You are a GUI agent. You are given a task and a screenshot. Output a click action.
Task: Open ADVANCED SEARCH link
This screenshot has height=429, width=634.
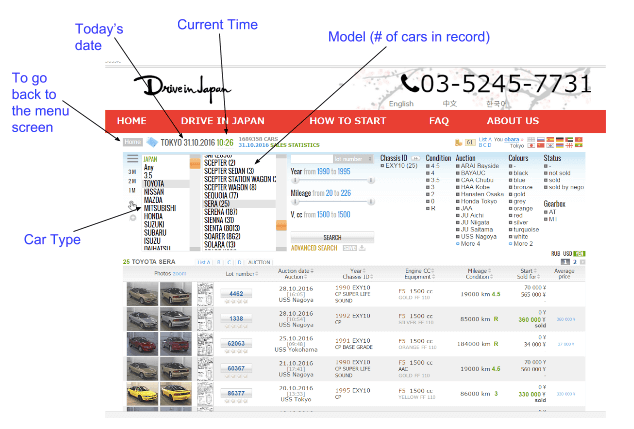(314, 248)
